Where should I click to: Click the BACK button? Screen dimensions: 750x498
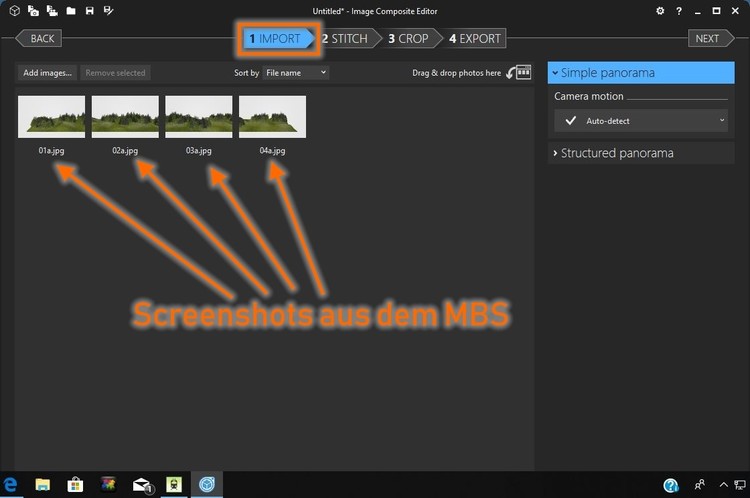click(x=39, y=38)
